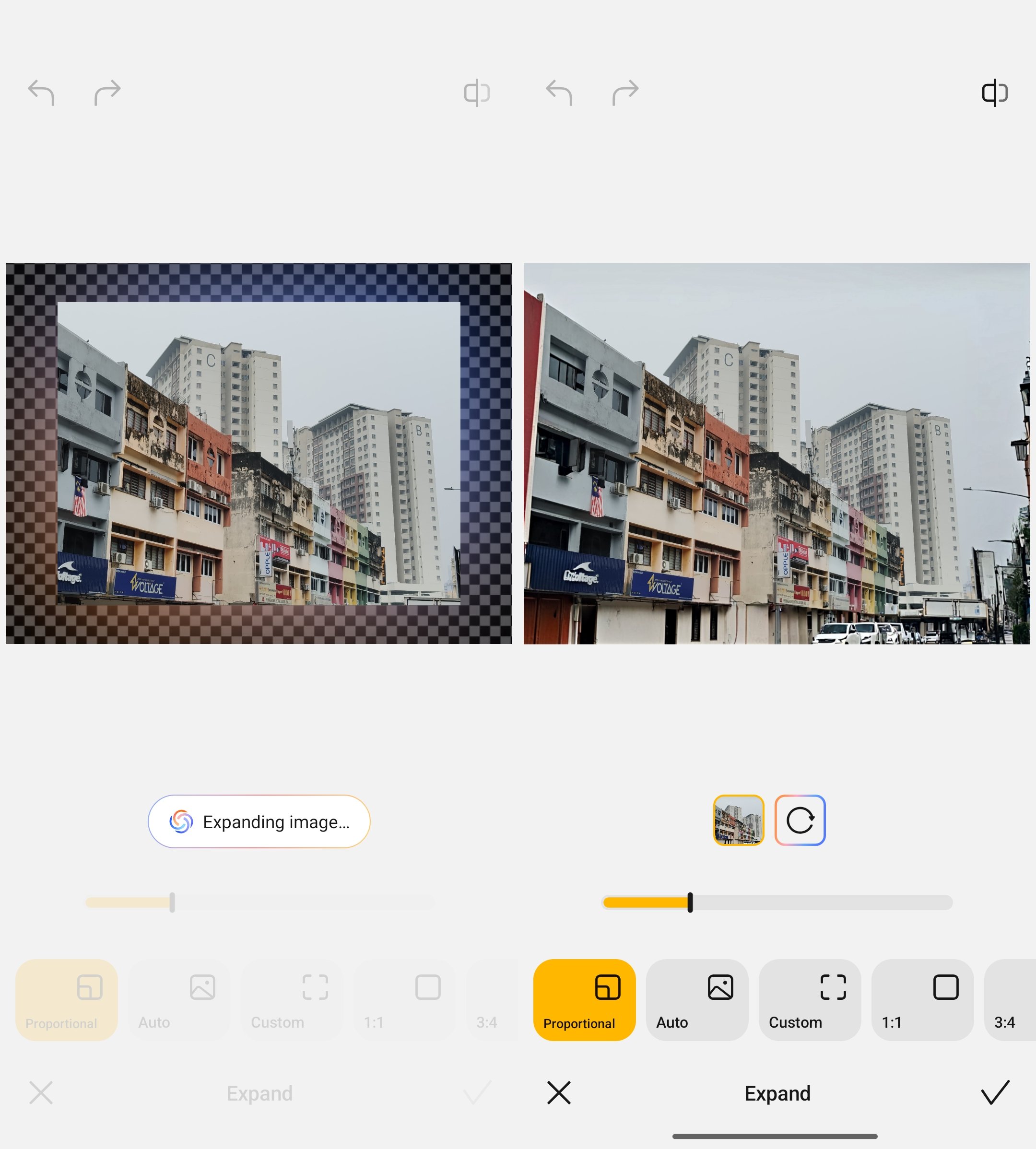Screen dimensions: 1036x1149
Task: Confirm expand with the dark checkmark
Action: coord(996,1092)
